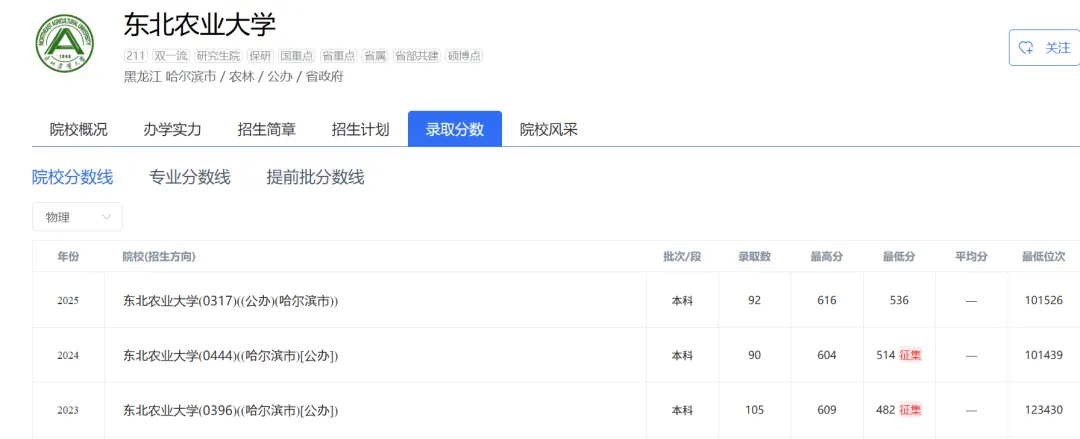Click 东北农业大学(0396) row name
The width and height of the screenshot is (1080, 439).
pyautogui.click(x=231, y=410)
